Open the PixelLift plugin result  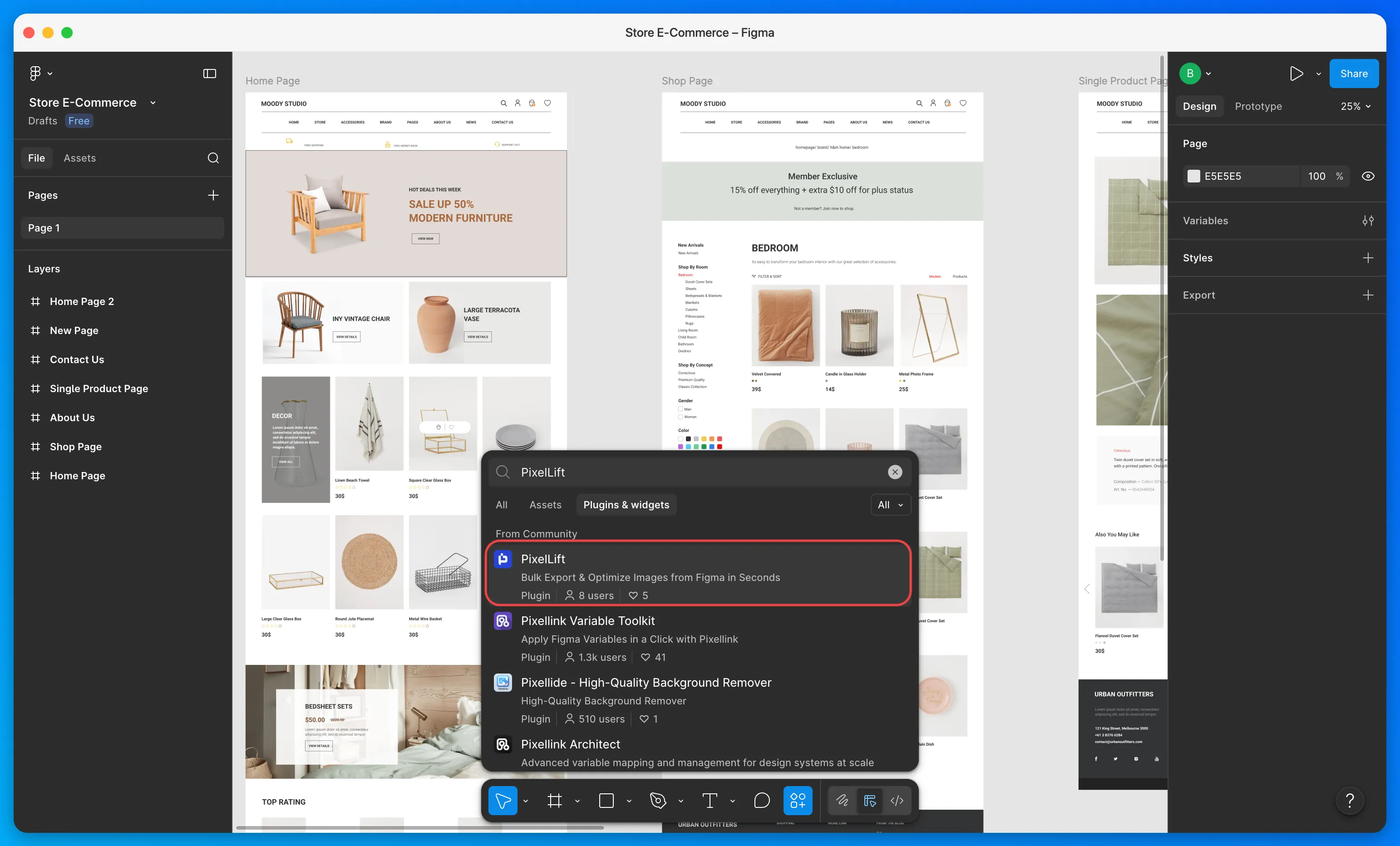(699, 574)
